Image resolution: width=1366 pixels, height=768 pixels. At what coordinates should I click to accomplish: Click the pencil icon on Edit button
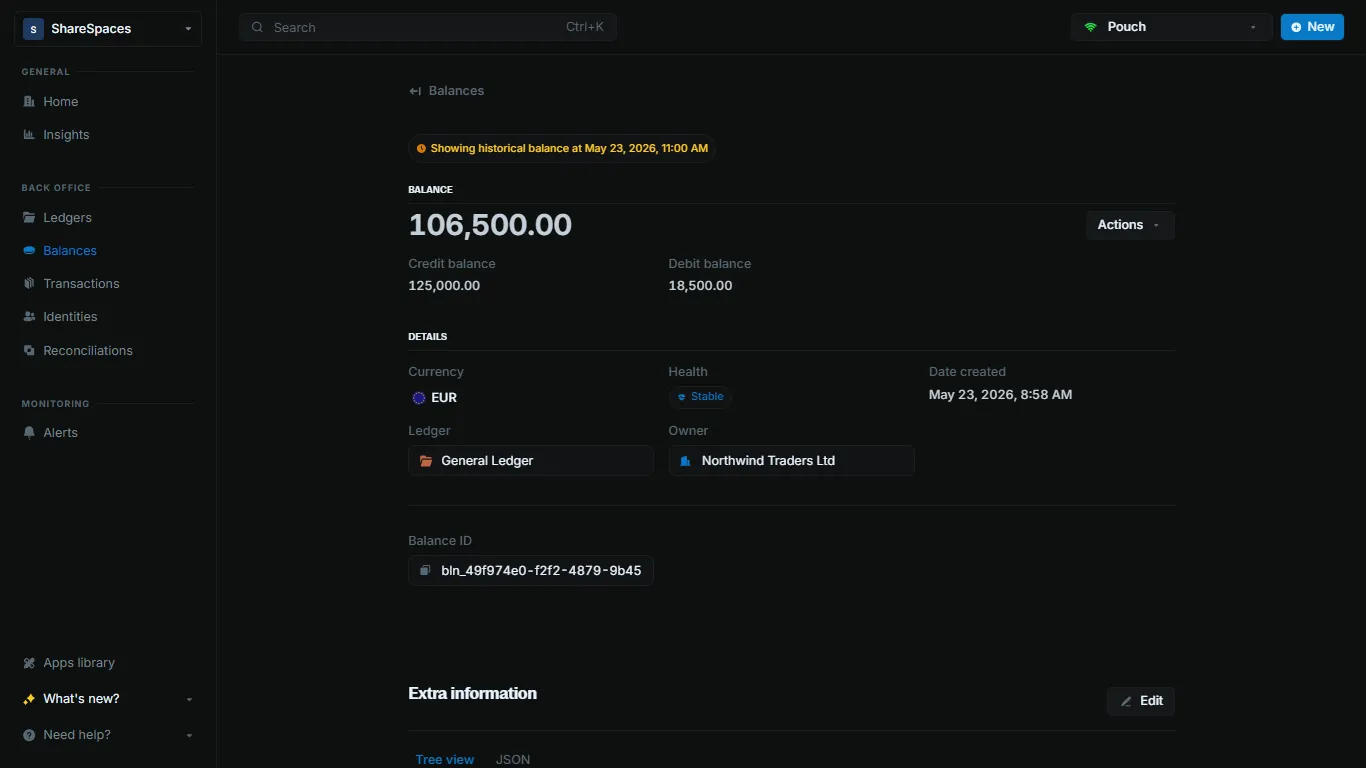1126,701
